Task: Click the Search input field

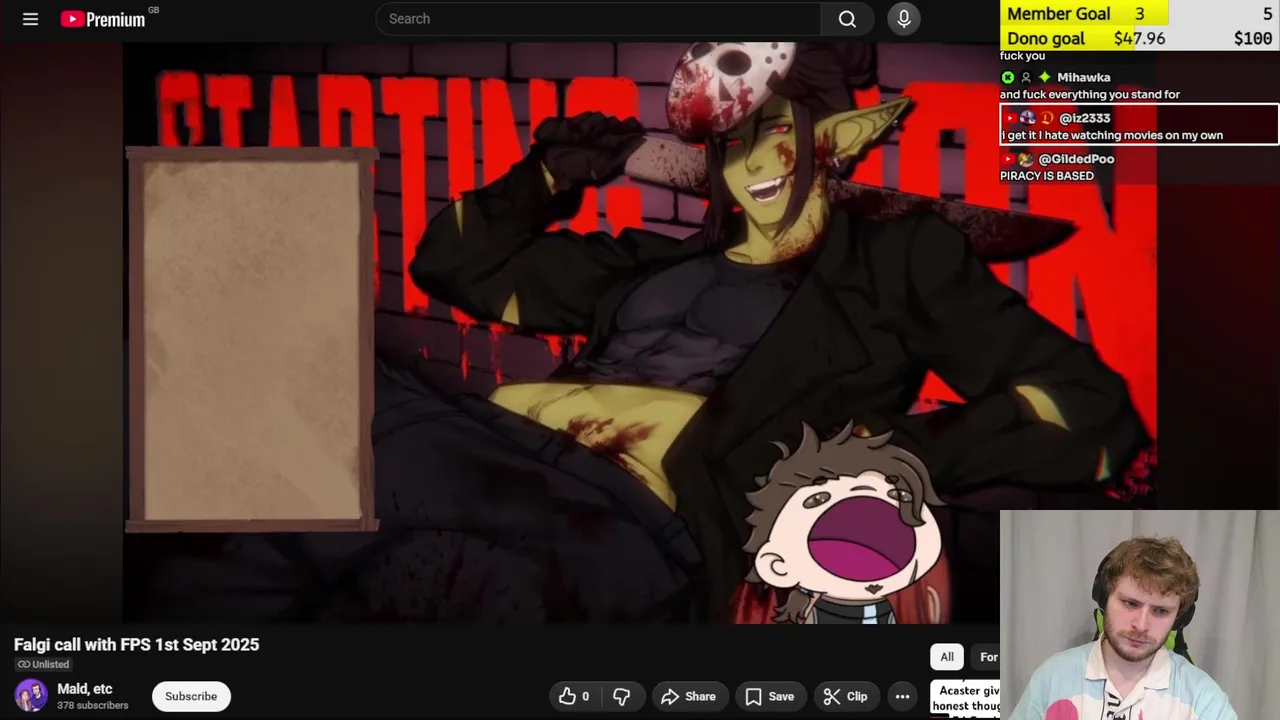Action: point(598,19)
